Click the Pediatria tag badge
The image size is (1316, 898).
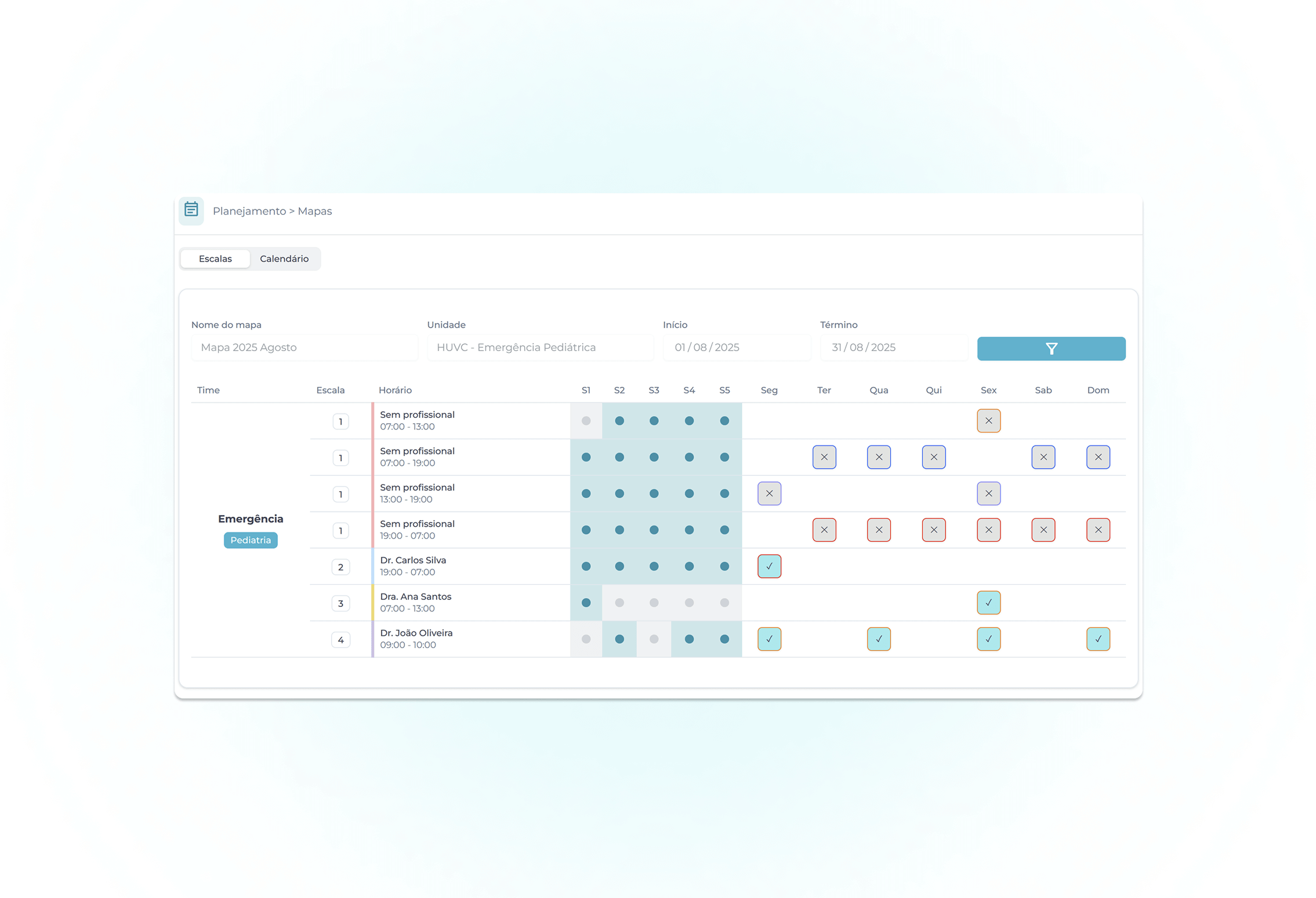pyautogui.click(x=250, y=540)
